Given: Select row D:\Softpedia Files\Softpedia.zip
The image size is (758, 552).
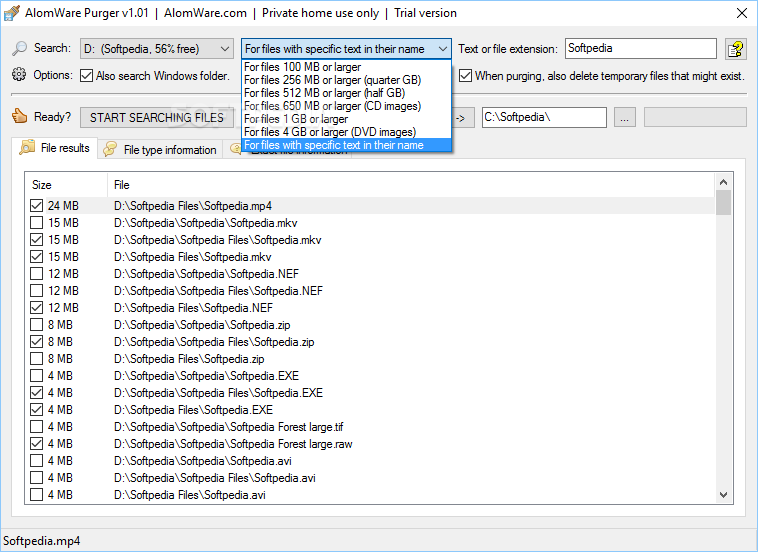Looking at the screenshot, I should point(370,359).
